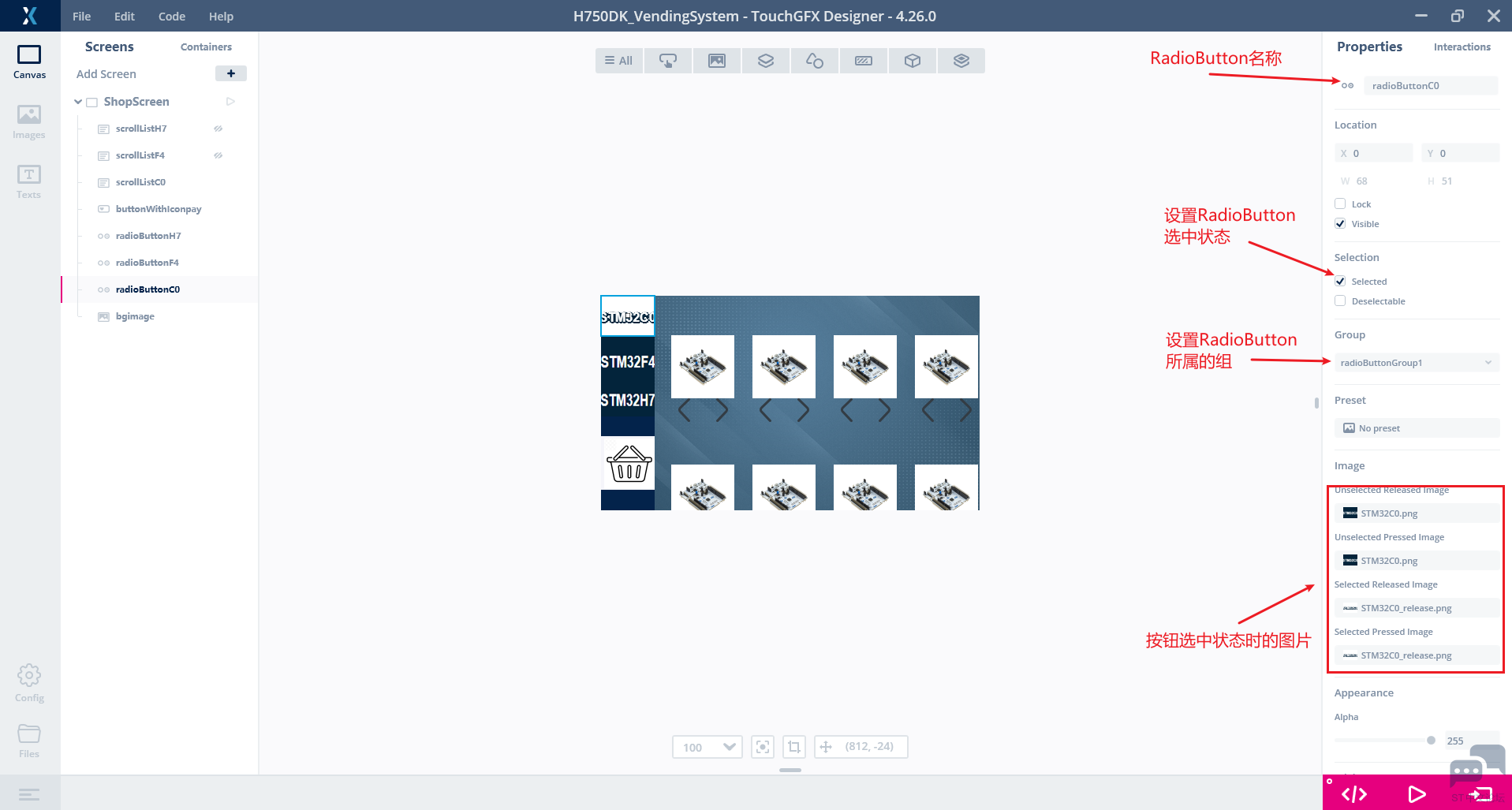1512x810 pixels.
Task: Open the Config panel
Action: tap(28, 680)
